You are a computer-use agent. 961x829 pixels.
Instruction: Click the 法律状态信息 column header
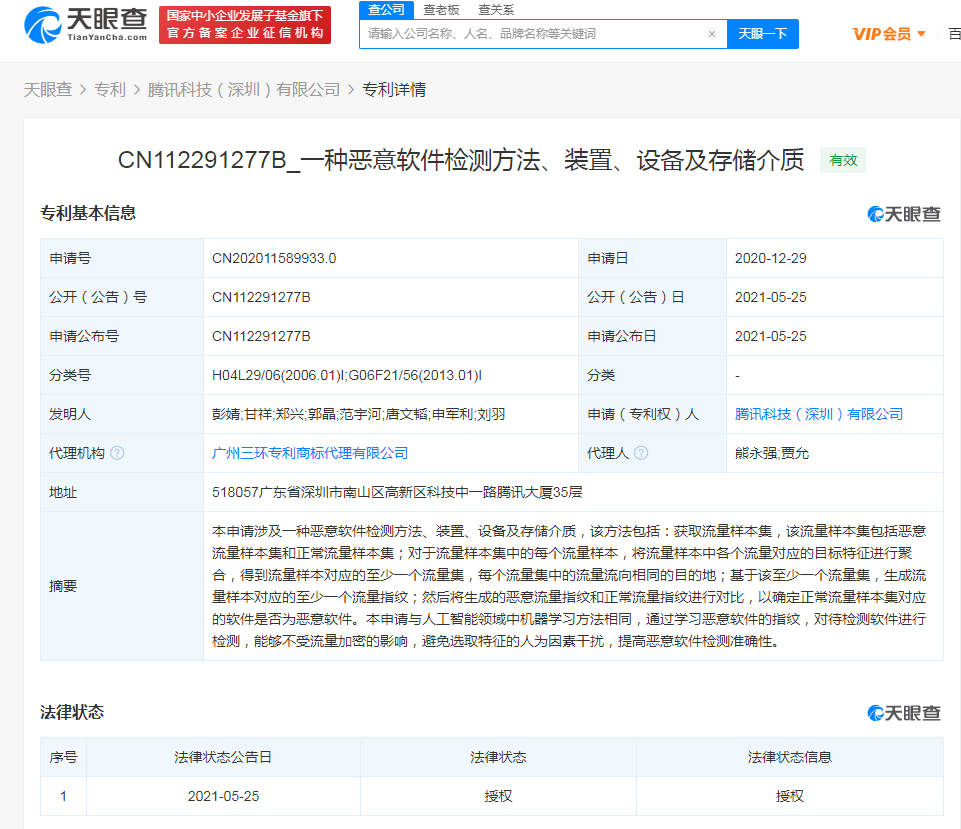pos(789,757)
